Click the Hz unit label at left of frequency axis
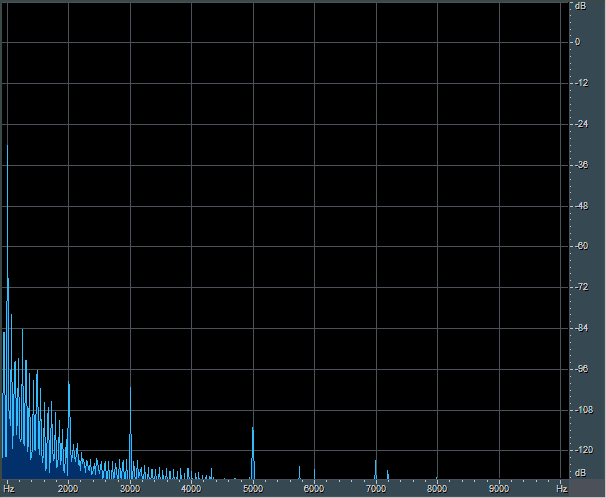This screenshot has height=498, width=606. pyautogui.click(x=9, y=489)
